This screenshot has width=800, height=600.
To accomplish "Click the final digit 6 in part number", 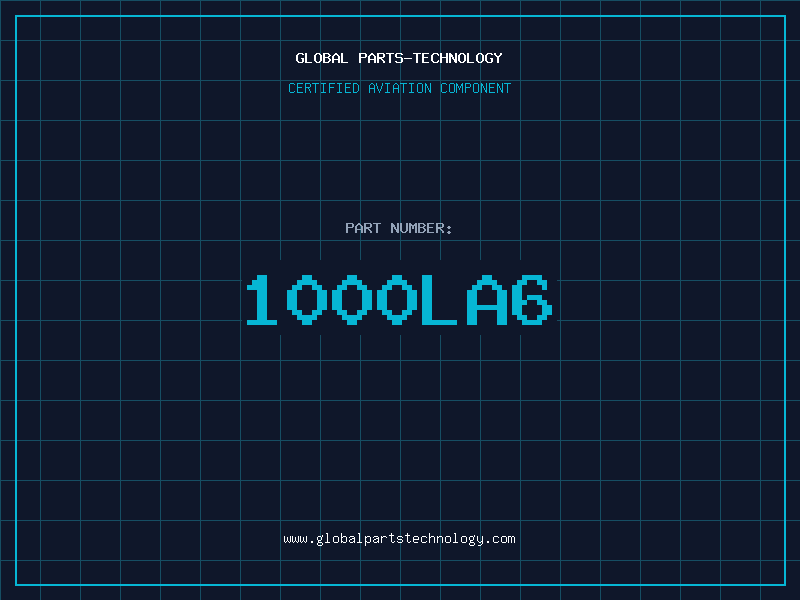I will click(x=530, y=300).
